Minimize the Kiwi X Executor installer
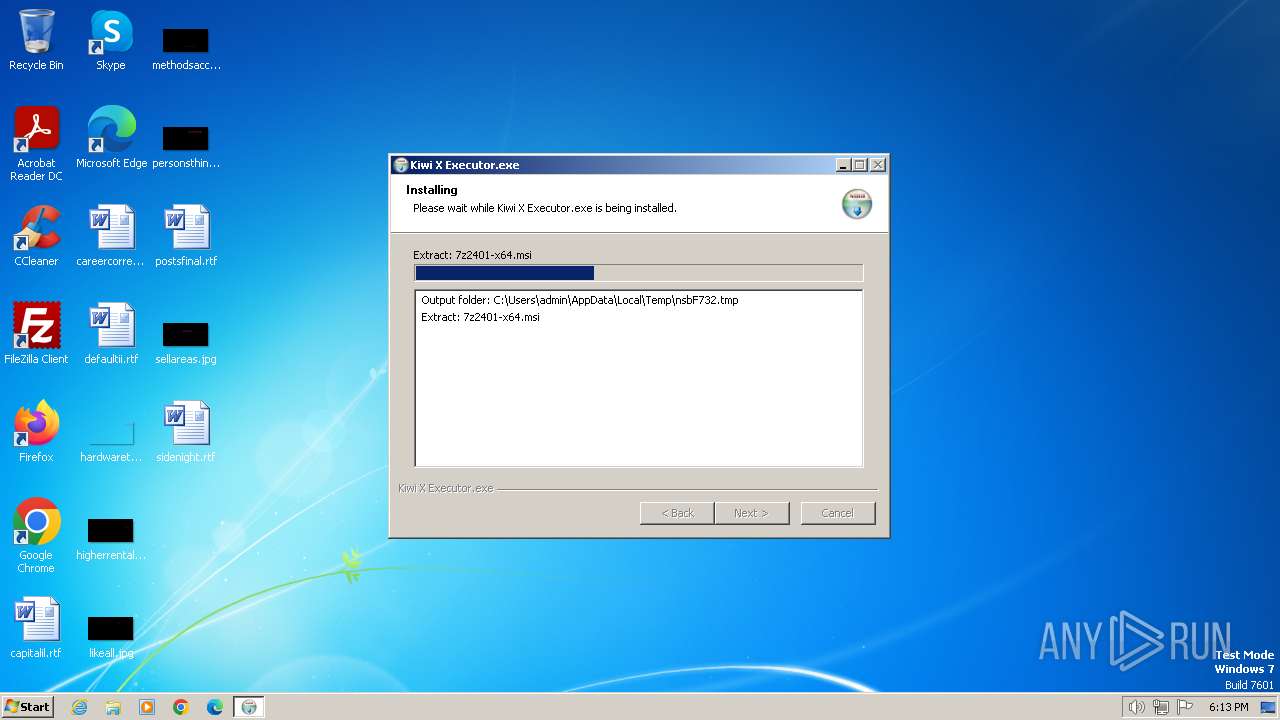The image size is (1280, 720). (843, 165)
